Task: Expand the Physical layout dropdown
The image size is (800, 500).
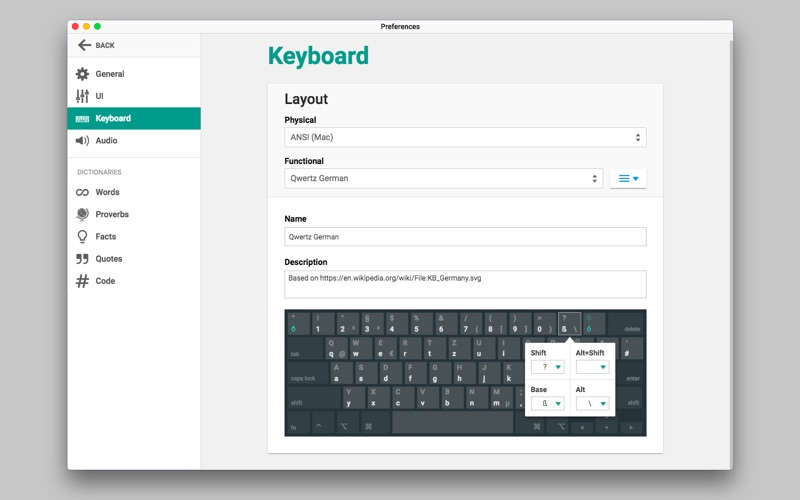Action: 465,137
